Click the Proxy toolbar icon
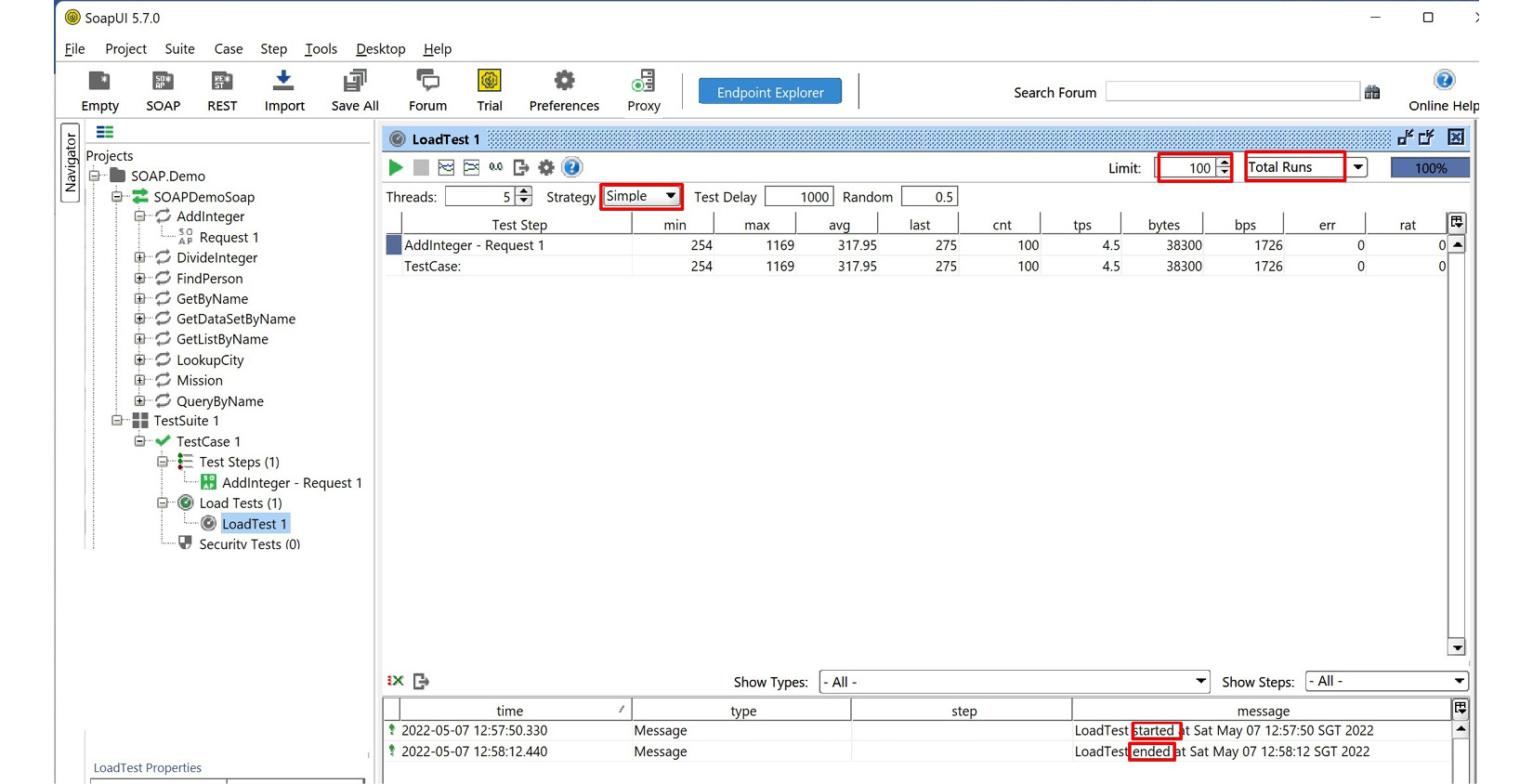This screenshot has width=1533, height=784. (x=643, y=81)
